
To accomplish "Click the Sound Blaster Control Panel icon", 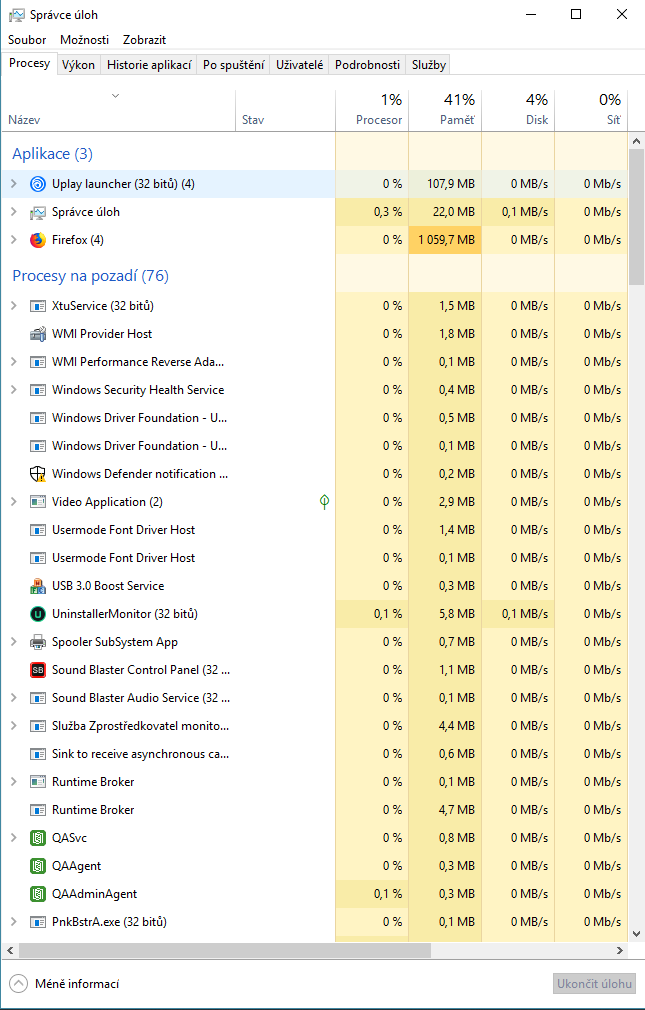I will pyautogui.click(x=38, y=670).
